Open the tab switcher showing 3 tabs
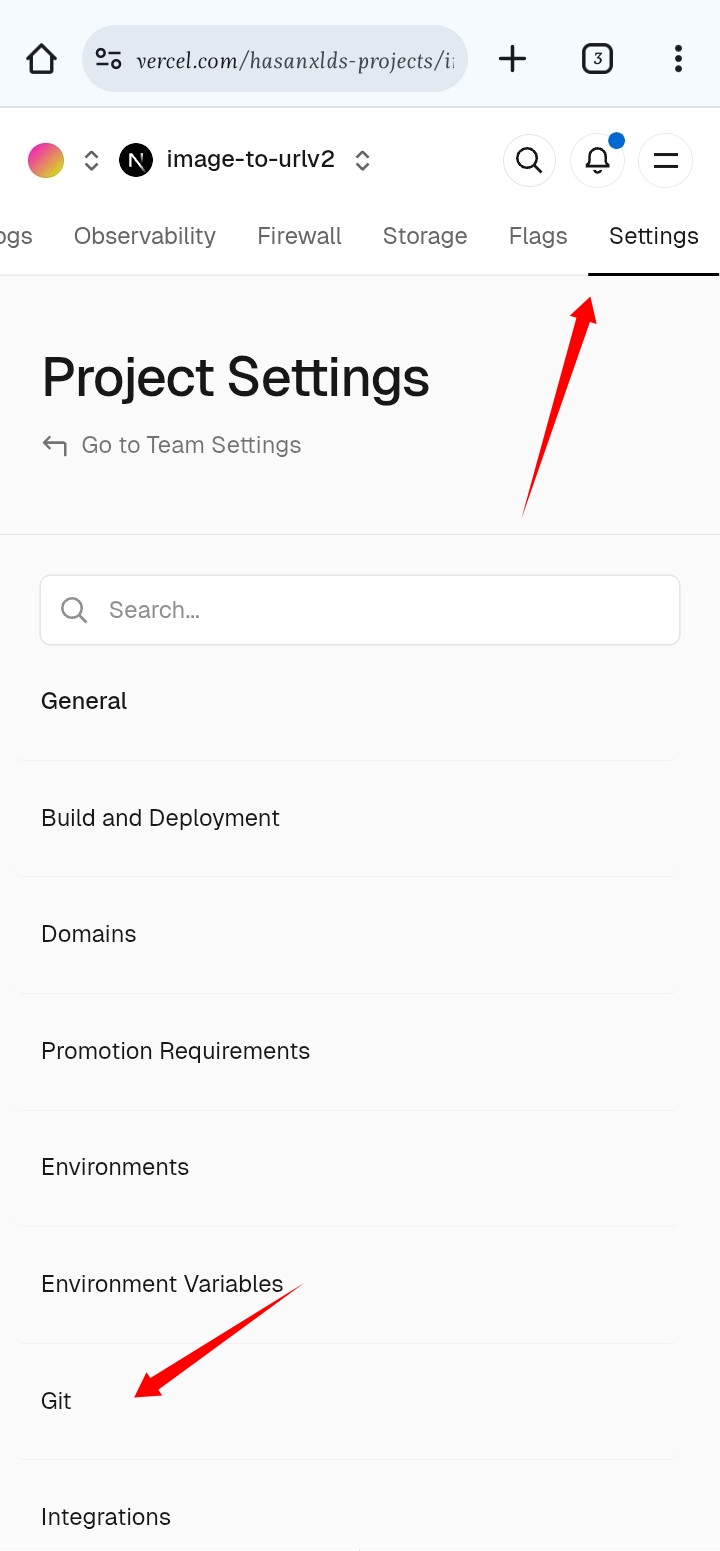 (597, 59)
